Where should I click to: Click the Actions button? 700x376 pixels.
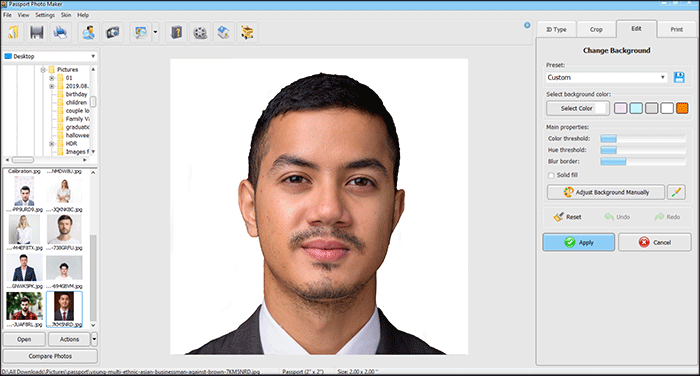[69, 339]
